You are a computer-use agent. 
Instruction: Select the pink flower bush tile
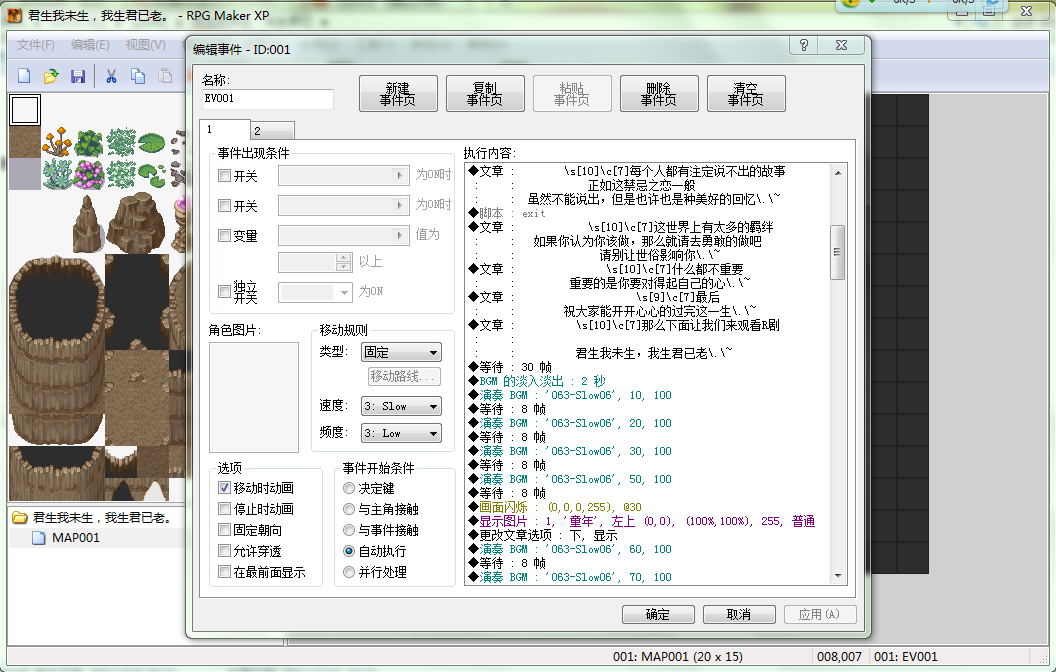(88, 174)
